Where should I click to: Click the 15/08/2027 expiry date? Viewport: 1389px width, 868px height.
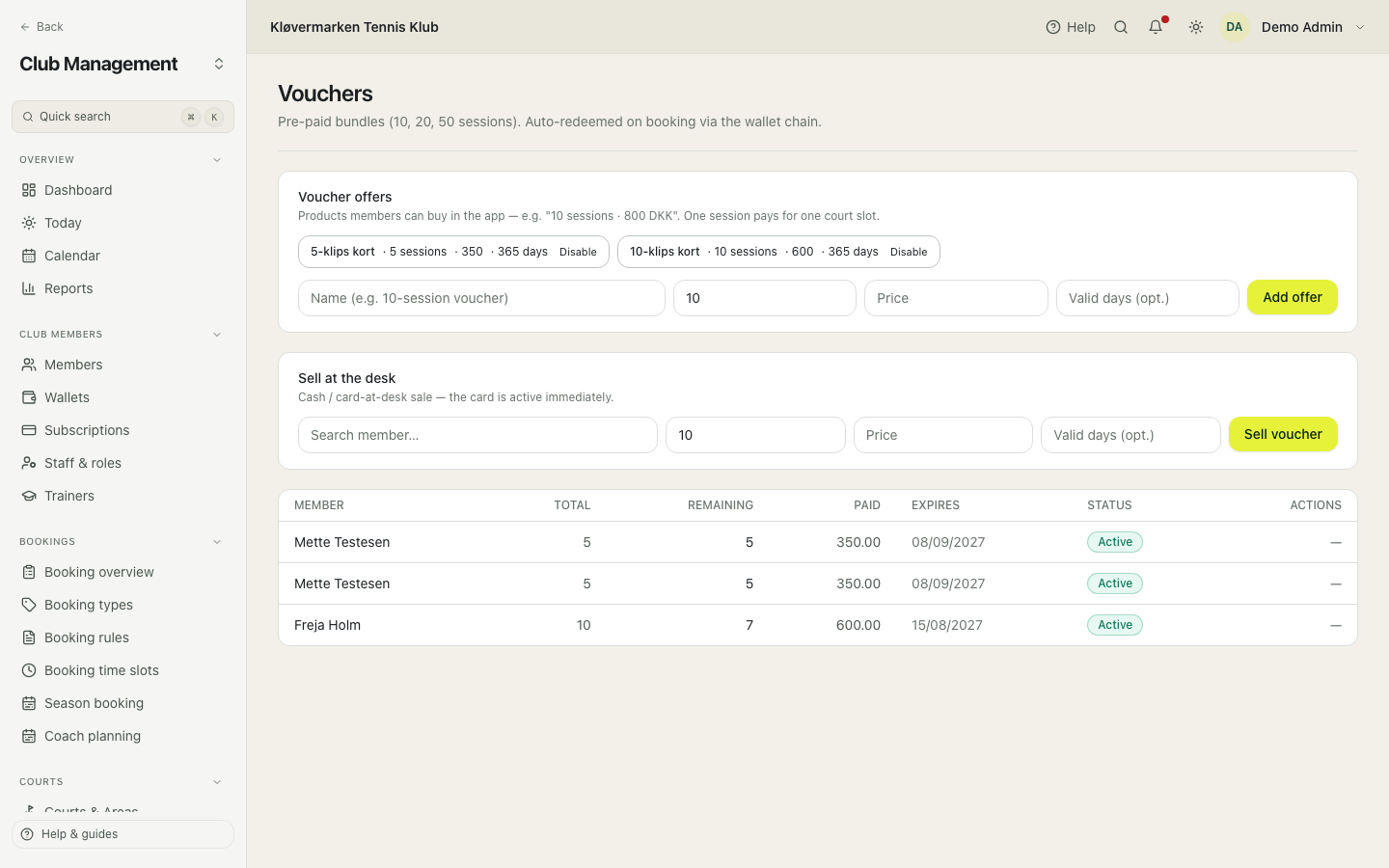(x=947, y=625)
